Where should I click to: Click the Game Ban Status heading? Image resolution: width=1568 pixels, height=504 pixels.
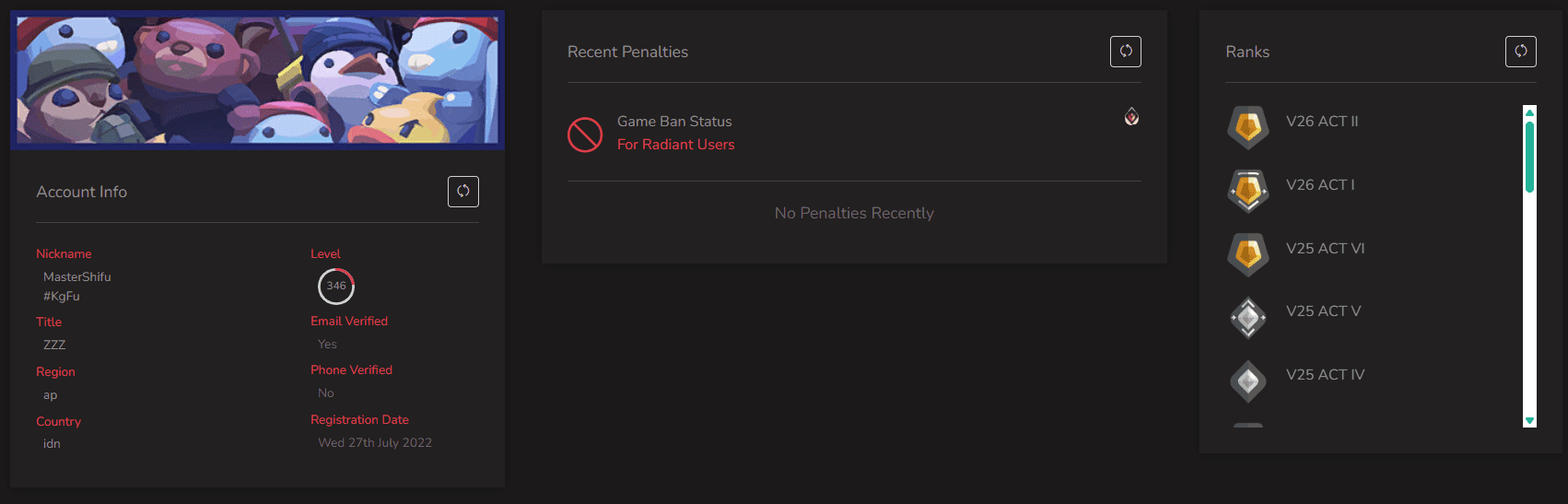click(x=674, y=122)
